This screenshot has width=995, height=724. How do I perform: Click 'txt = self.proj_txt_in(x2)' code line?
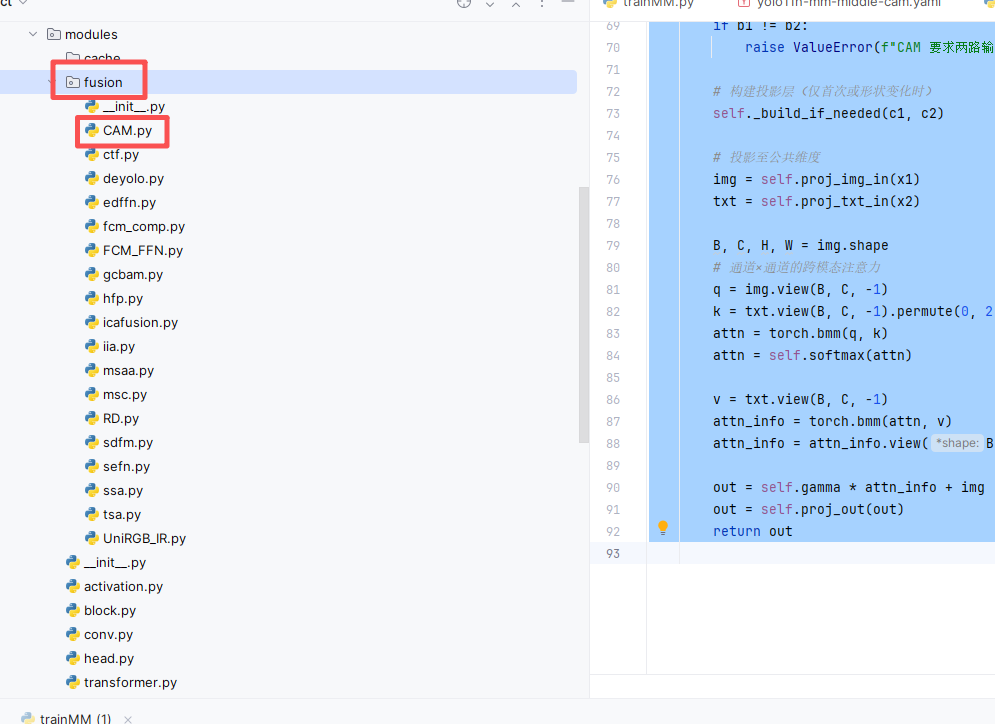coord(816,201)
